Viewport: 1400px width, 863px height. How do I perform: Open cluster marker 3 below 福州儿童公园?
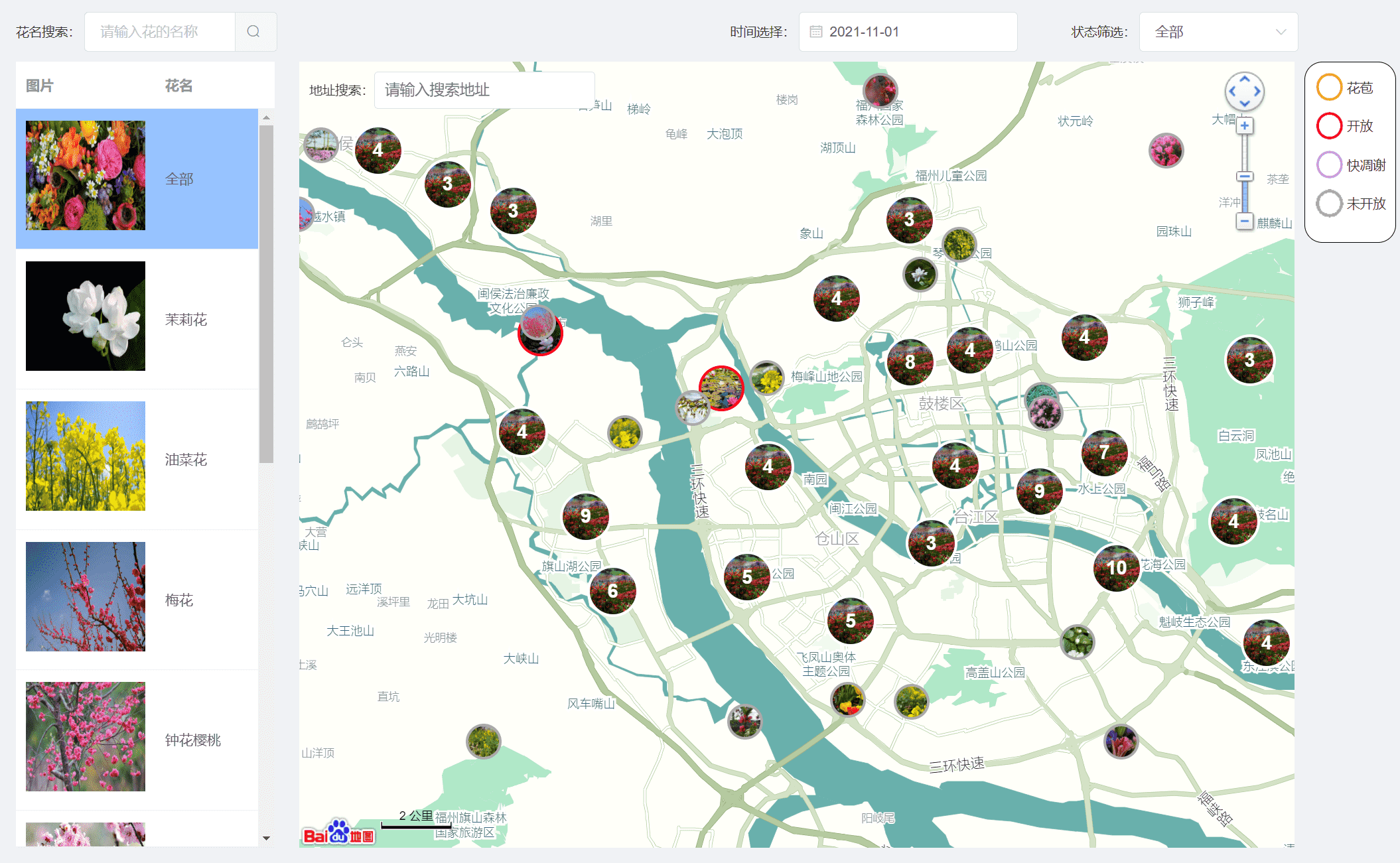pyautogui.click(x=910, y=220)
